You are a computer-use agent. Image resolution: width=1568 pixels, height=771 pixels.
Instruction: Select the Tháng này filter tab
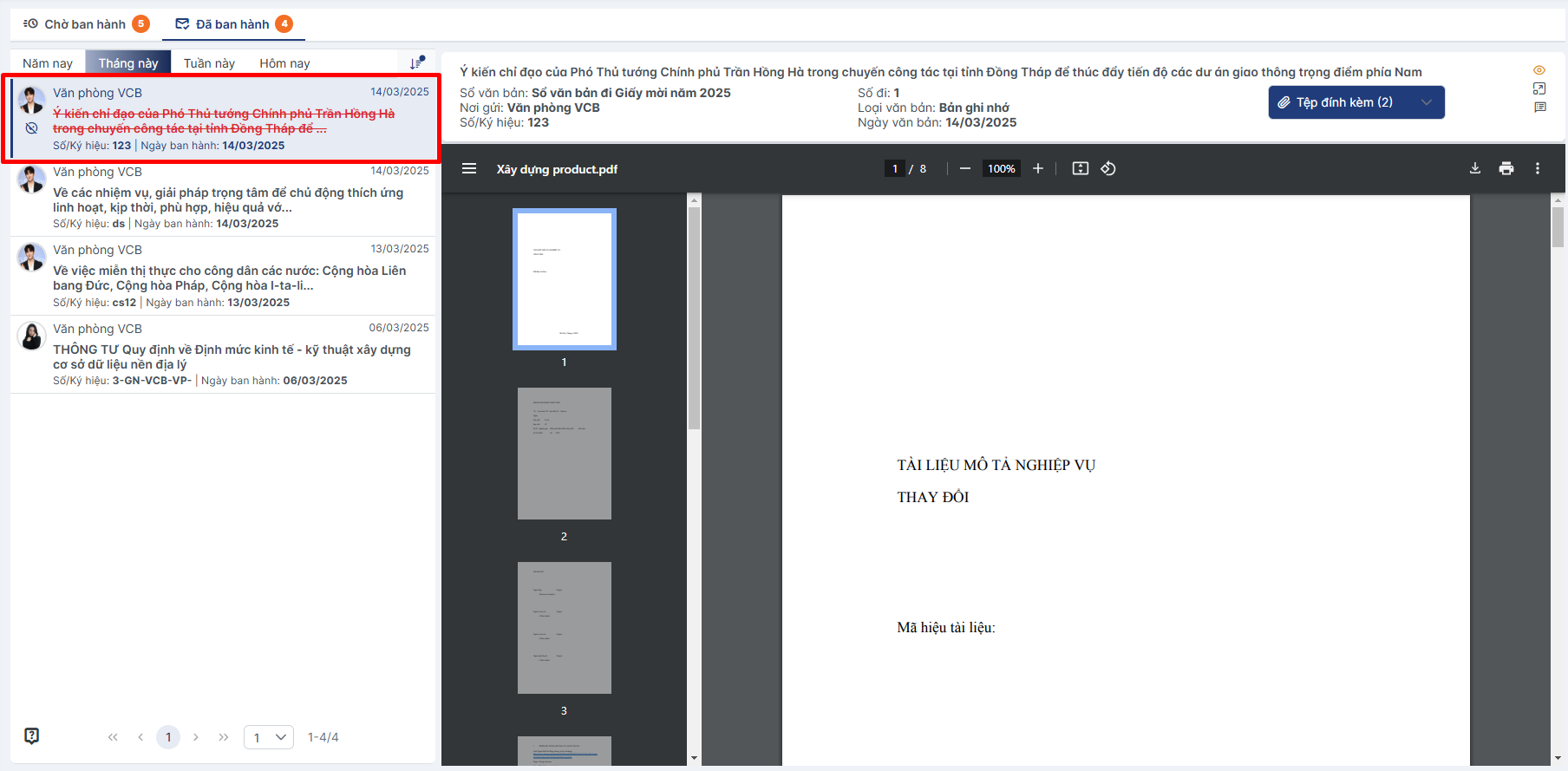128,63
